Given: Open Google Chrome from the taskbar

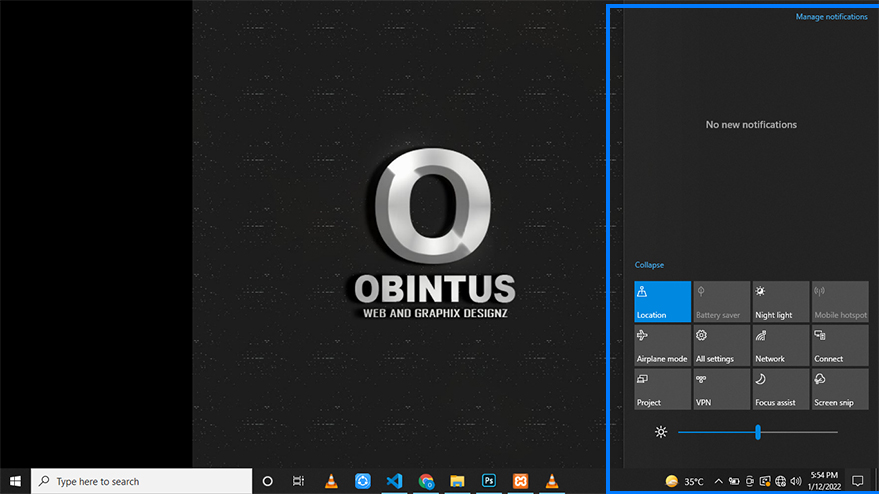Looking at the screenshot, I should click(x=426, y=481).
